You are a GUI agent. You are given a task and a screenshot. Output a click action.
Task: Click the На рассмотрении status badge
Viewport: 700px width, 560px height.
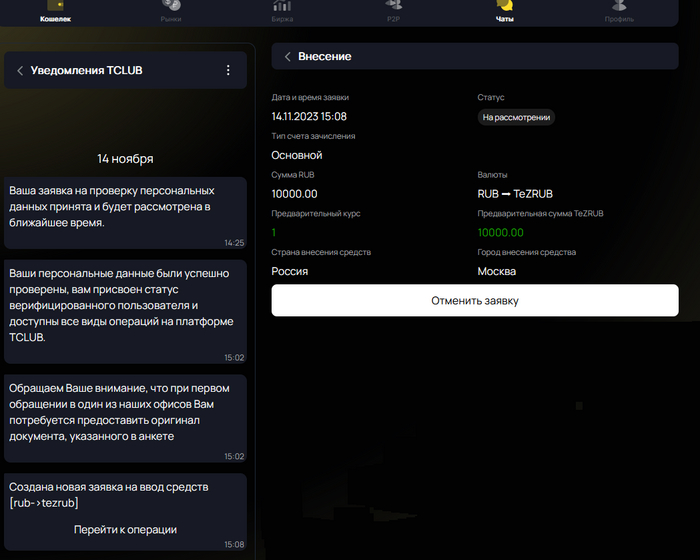516,117
